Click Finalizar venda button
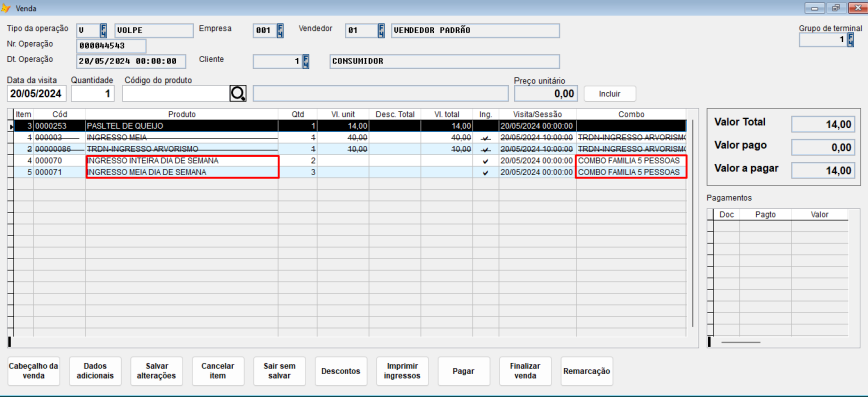868x399 pixels. tap(525, 371)
